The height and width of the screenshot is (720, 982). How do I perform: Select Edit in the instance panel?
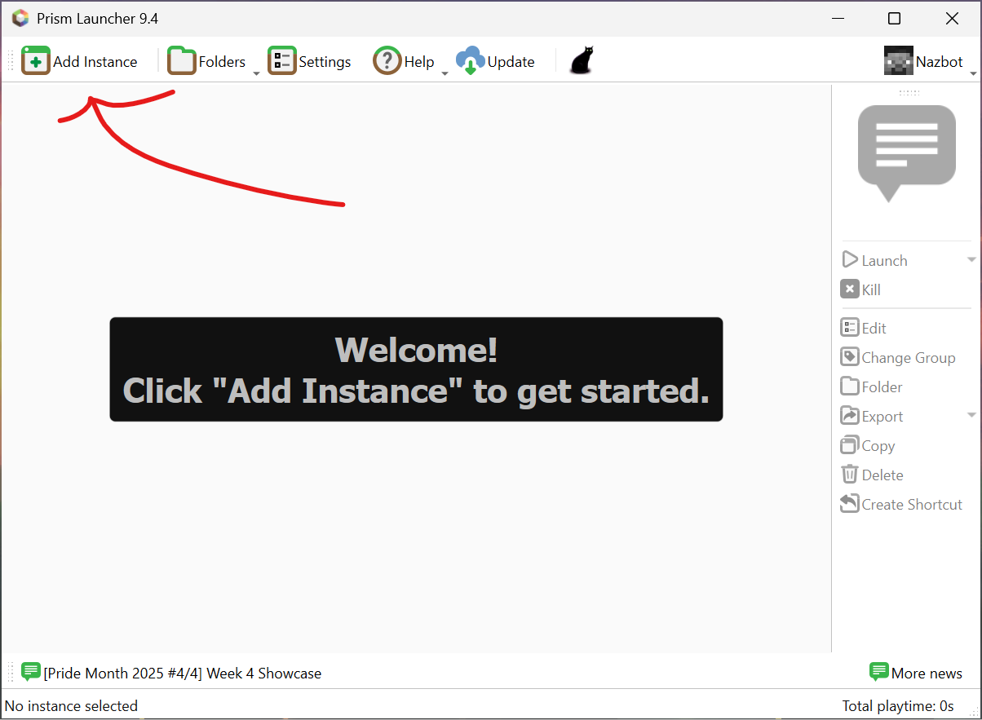(x=864, y=328)
